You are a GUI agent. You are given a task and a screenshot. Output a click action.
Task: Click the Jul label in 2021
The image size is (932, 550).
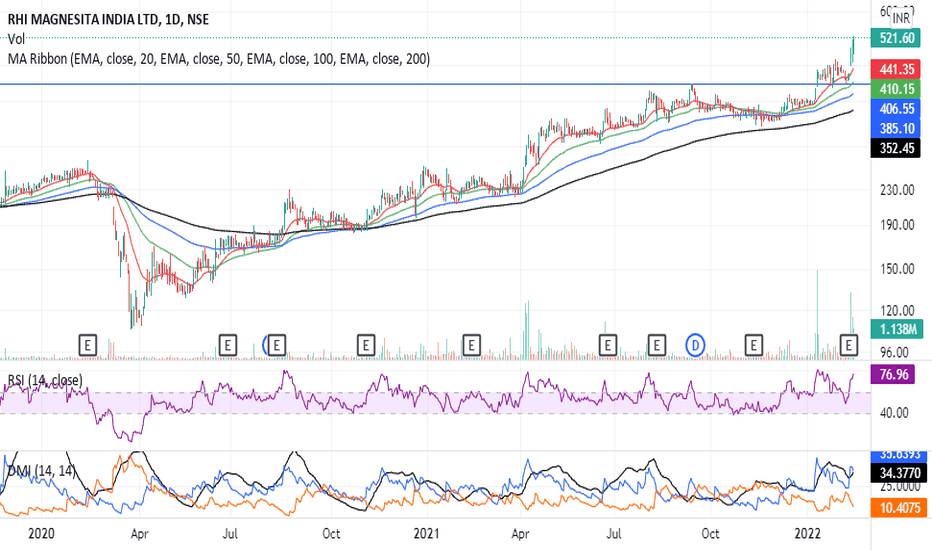click(614, 533)
